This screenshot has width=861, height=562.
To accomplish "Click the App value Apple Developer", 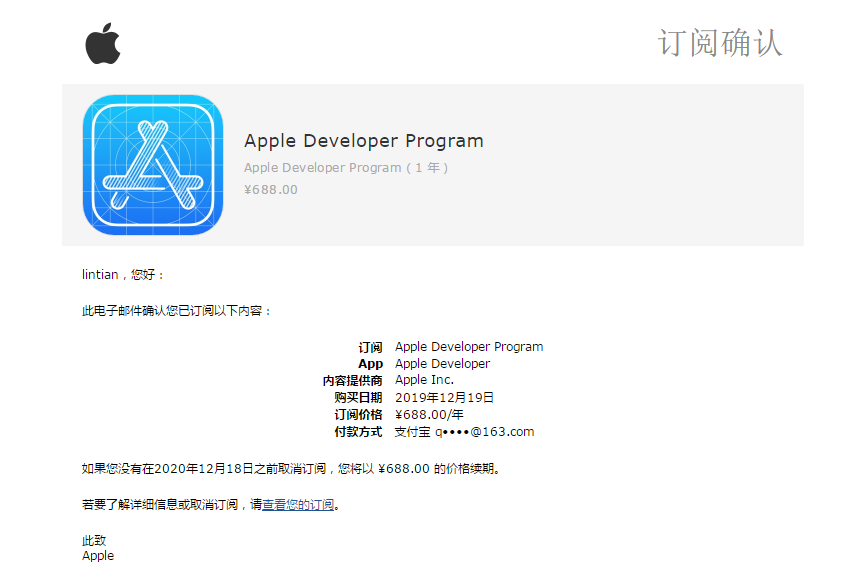I will (x=442, y=364).
